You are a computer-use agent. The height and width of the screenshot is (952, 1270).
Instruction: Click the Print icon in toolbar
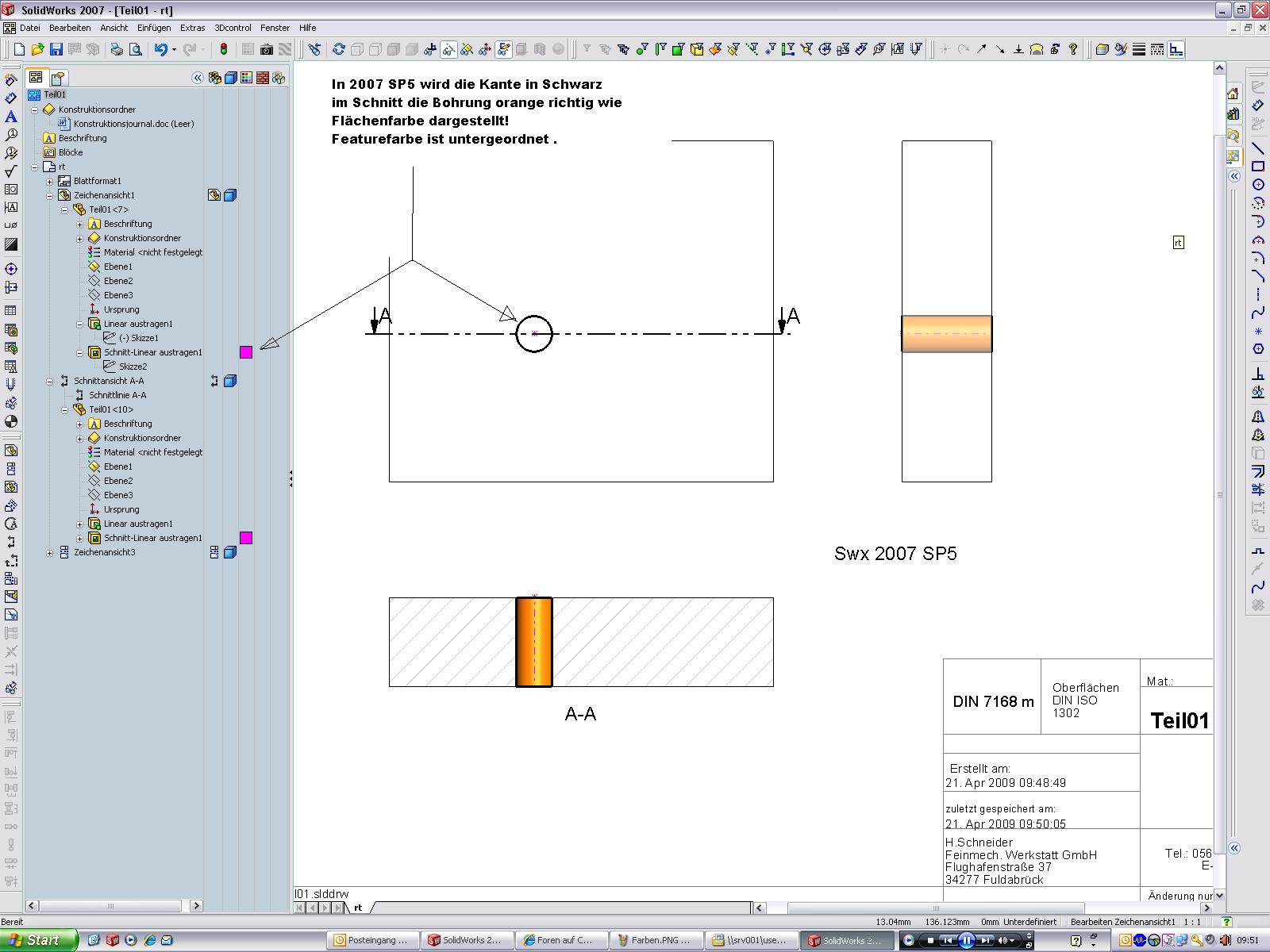click(117, 49)
